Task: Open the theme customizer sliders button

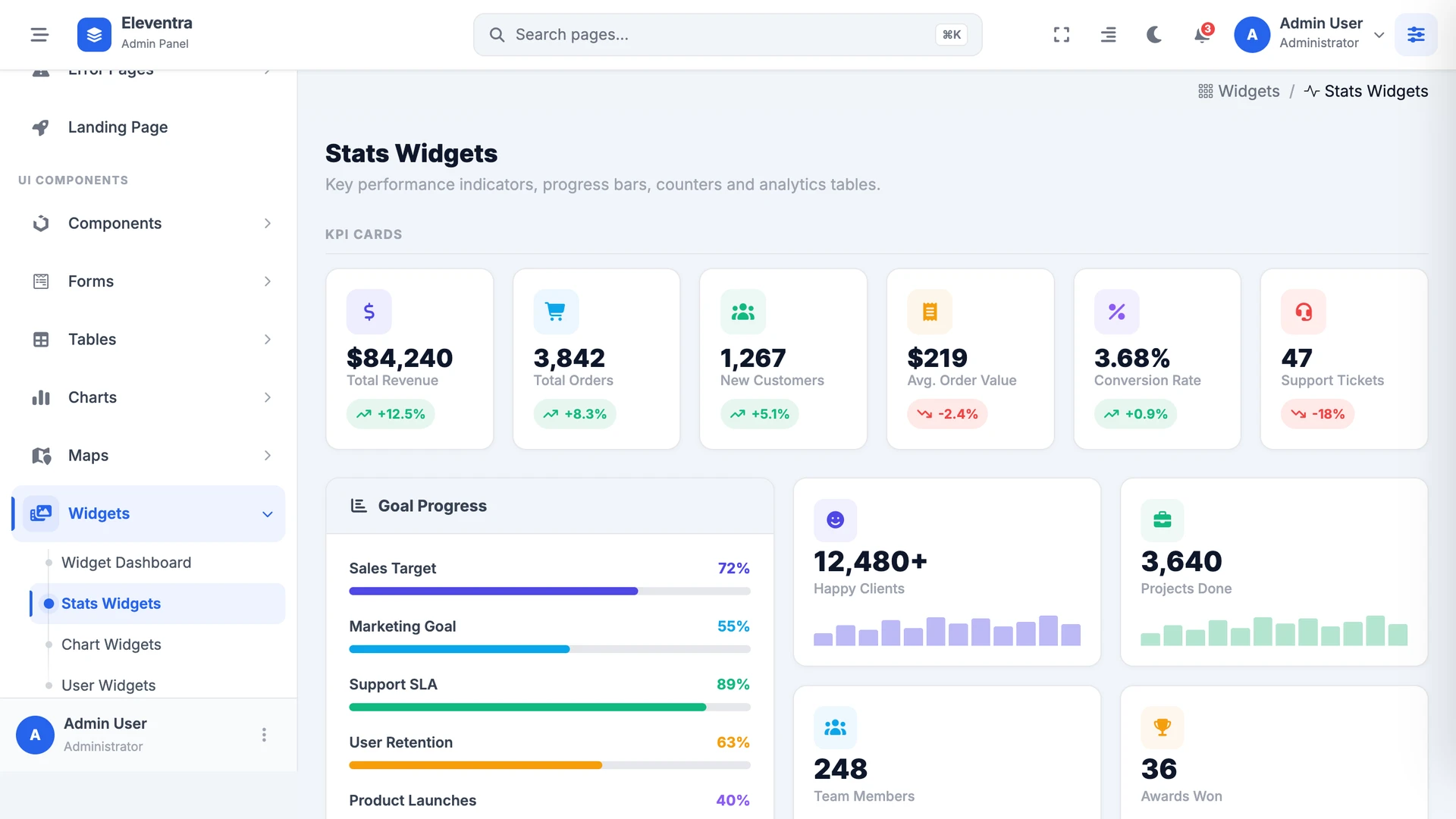Action: pos(1416,35)
